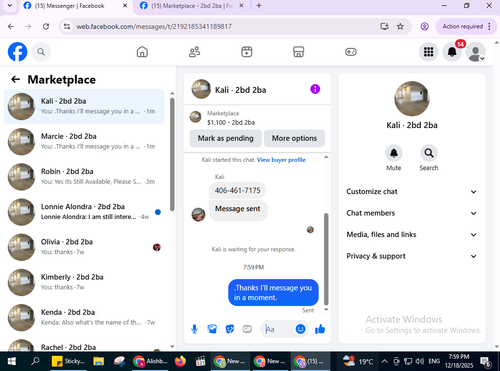Open the Gaming controller icon

(x=351, y=52)
